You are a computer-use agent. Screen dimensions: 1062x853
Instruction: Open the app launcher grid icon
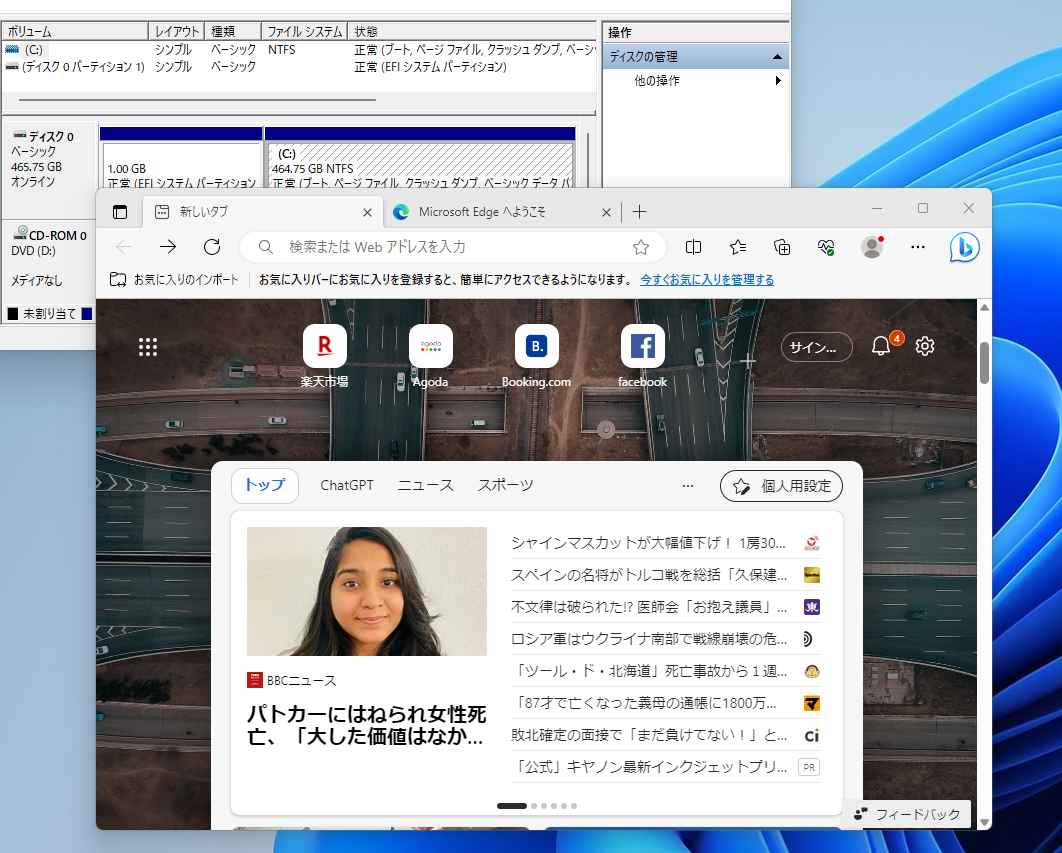click(148, 347)
